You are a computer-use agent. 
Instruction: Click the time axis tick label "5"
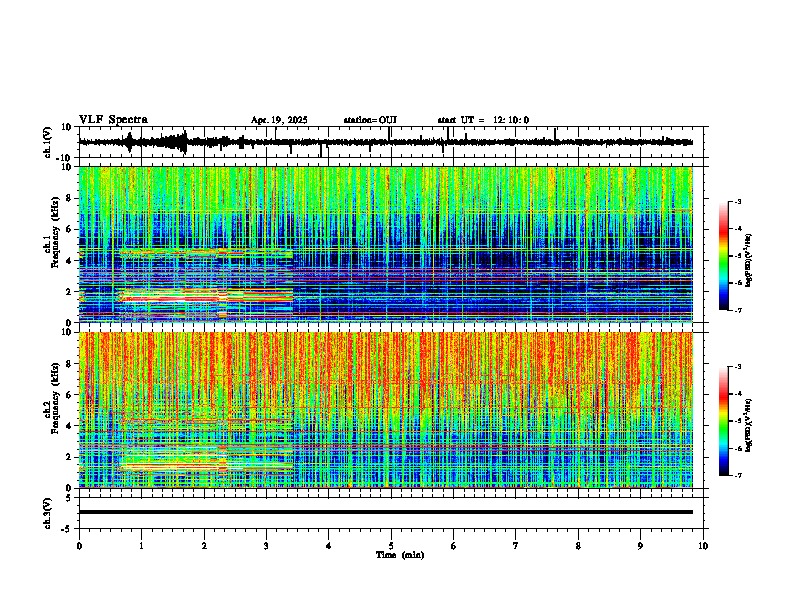[x=391, y=546]
